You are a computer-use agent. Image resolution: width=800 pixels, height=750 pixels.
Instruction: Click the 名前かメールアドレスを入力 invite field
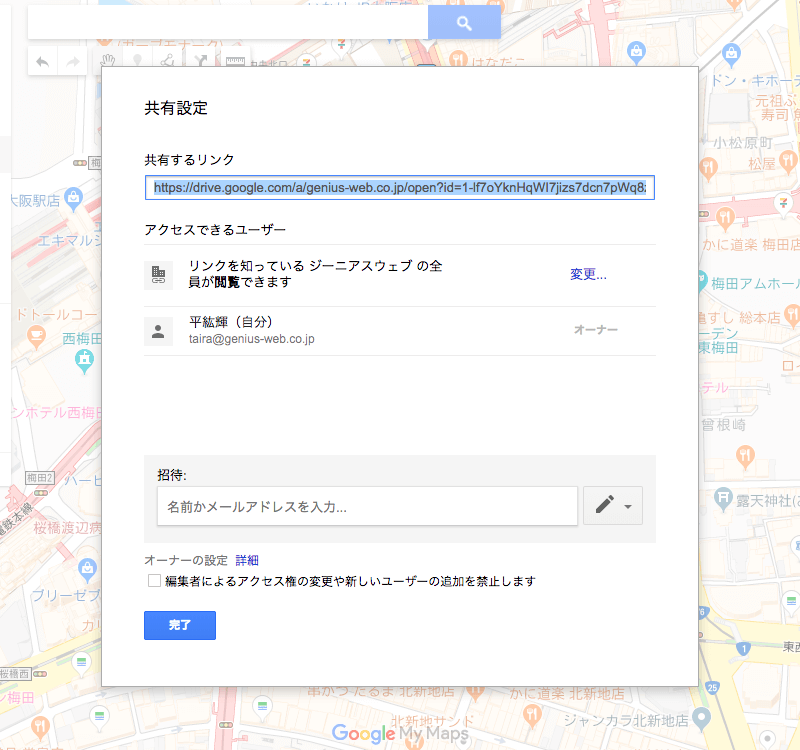pyautogui.click(x=367, y=506)
